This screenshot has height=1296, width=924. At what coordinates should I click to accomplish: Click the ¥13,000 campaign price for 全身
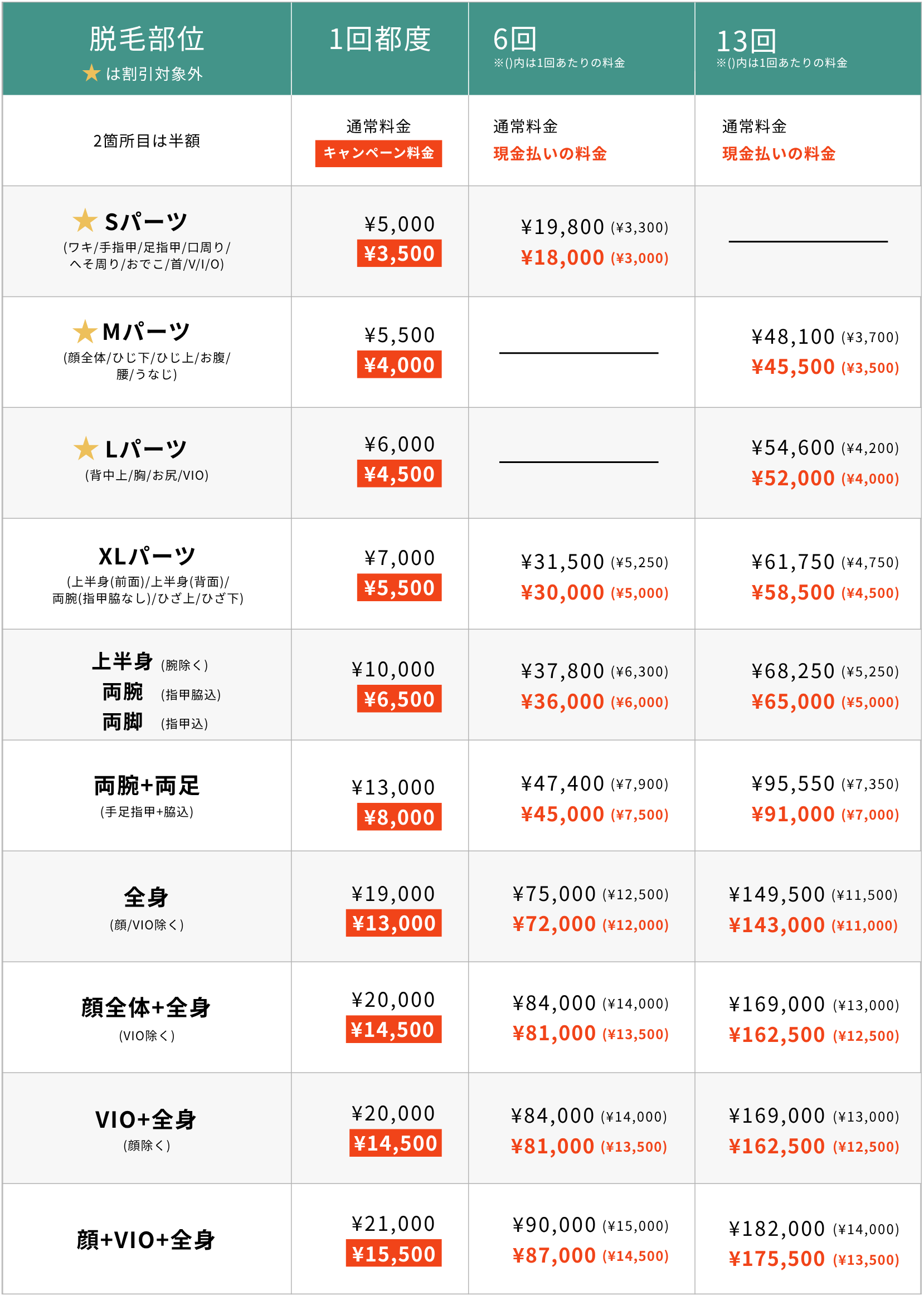click(393, 922)
